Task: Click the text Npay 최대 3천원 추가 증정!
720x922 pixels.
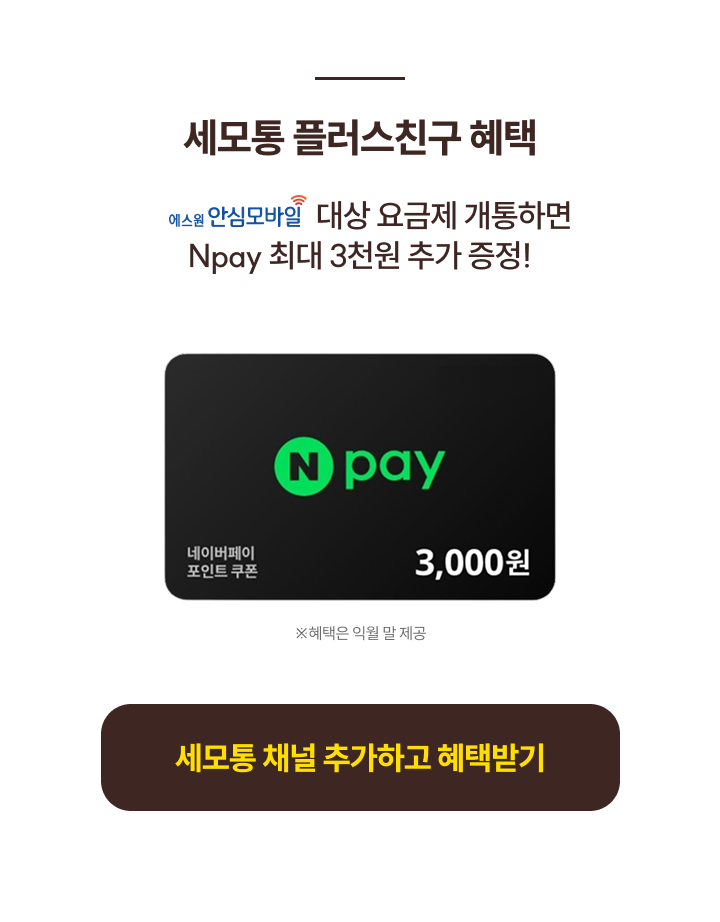Action: (x=359, y=256)
